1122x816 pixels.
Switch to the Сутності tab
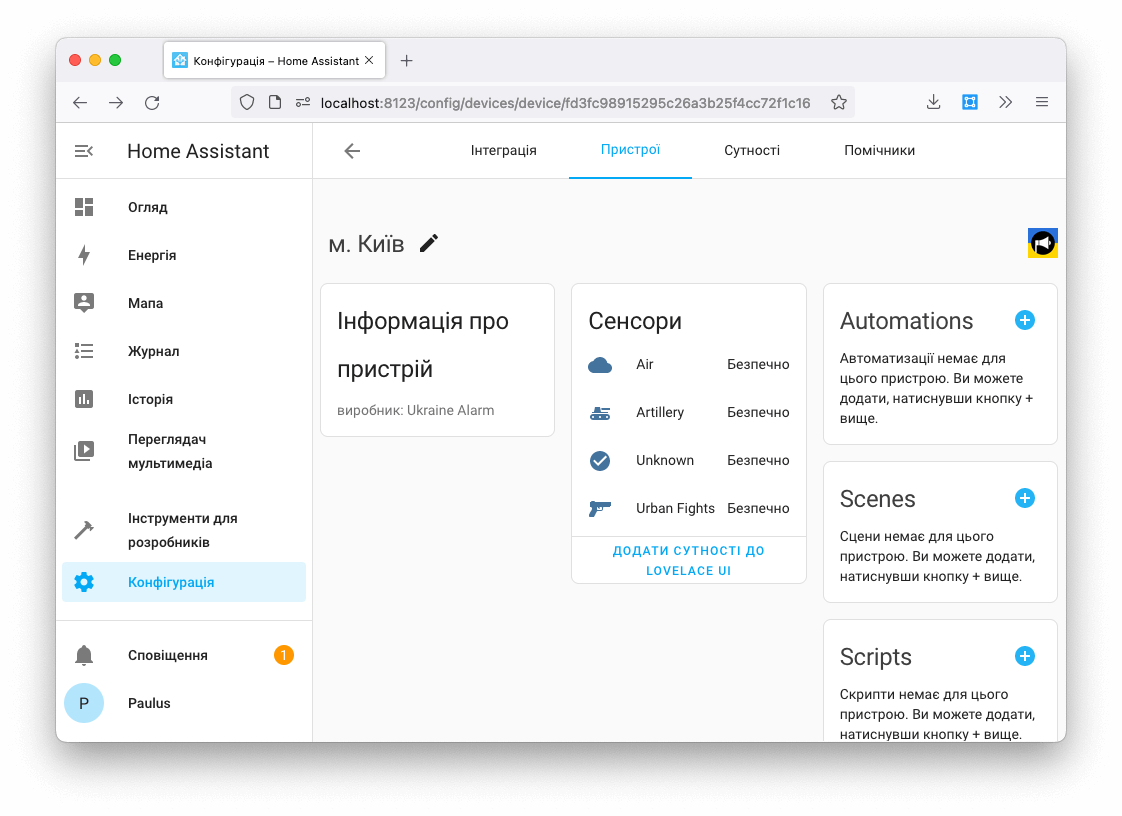(752, 150)
